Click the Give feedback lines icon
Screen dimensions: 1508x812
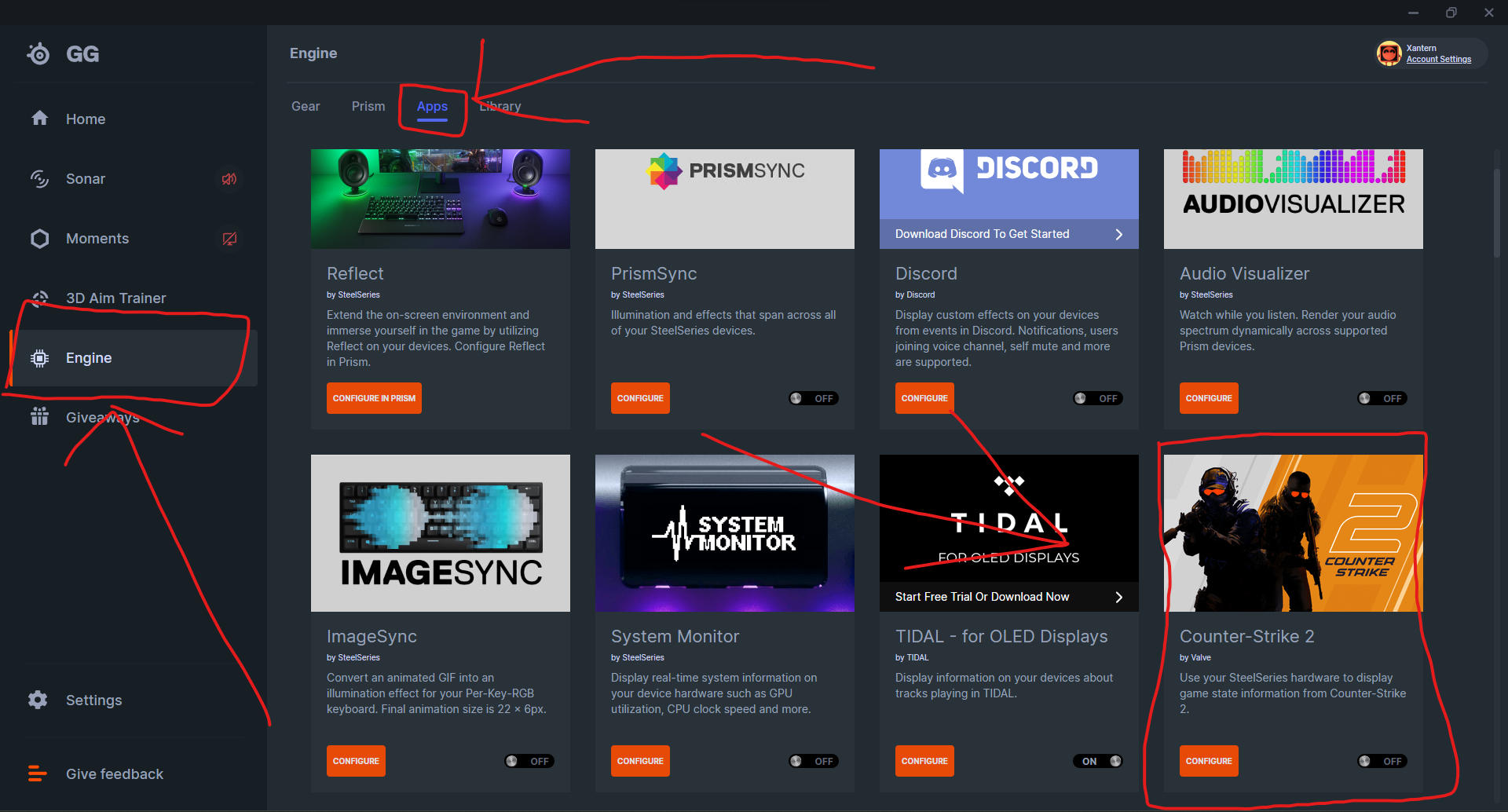[x=38, y=774]
